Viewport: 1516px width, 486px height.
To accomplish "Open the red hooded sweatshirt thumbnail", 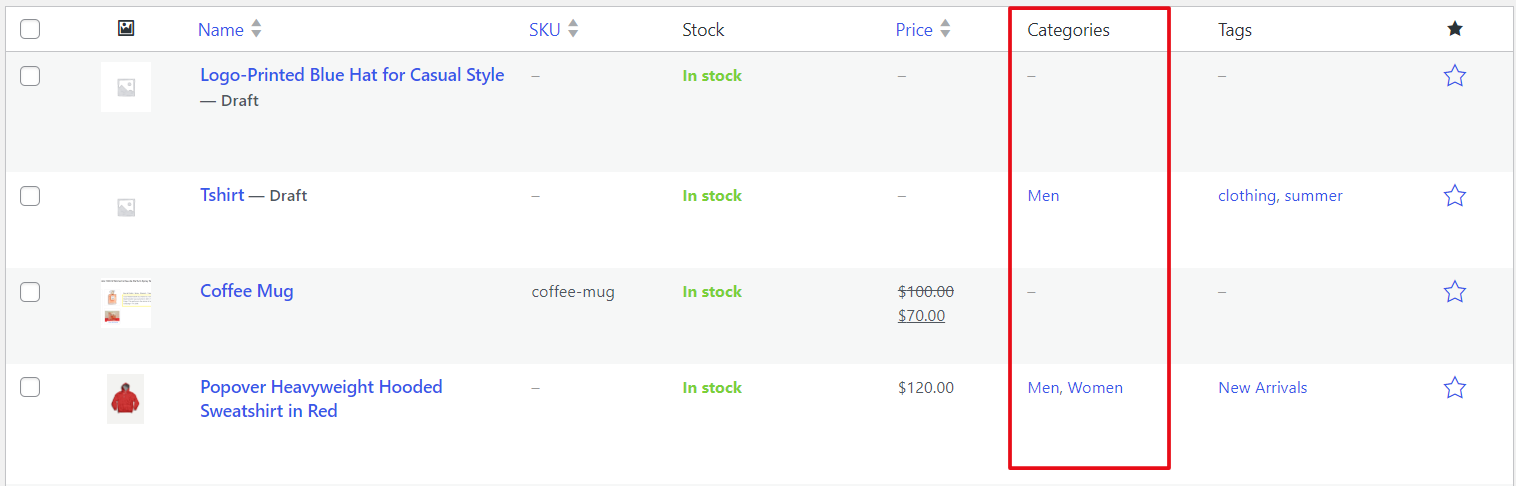I will [126, 399].
